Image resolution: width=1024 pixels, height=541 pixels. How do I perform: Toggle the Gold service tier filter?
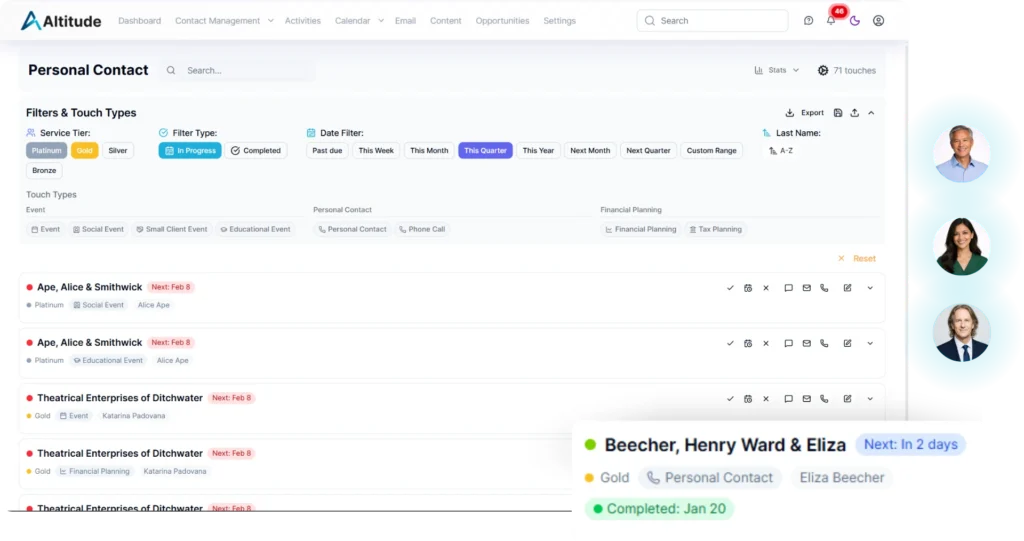[84, 151]
